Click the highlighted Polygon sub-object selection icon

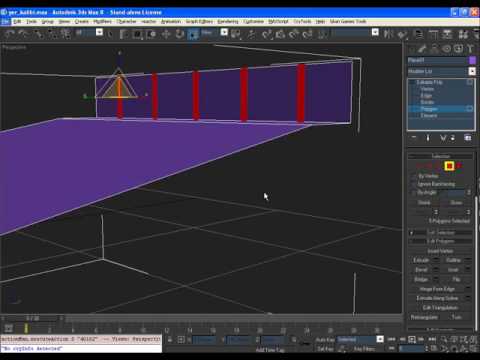click(x=449, y=166)
